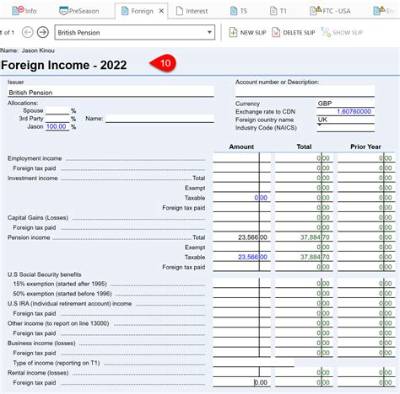Click the Foreign country name UK
The image size is (400, 394).
click(x=346, y=119)
